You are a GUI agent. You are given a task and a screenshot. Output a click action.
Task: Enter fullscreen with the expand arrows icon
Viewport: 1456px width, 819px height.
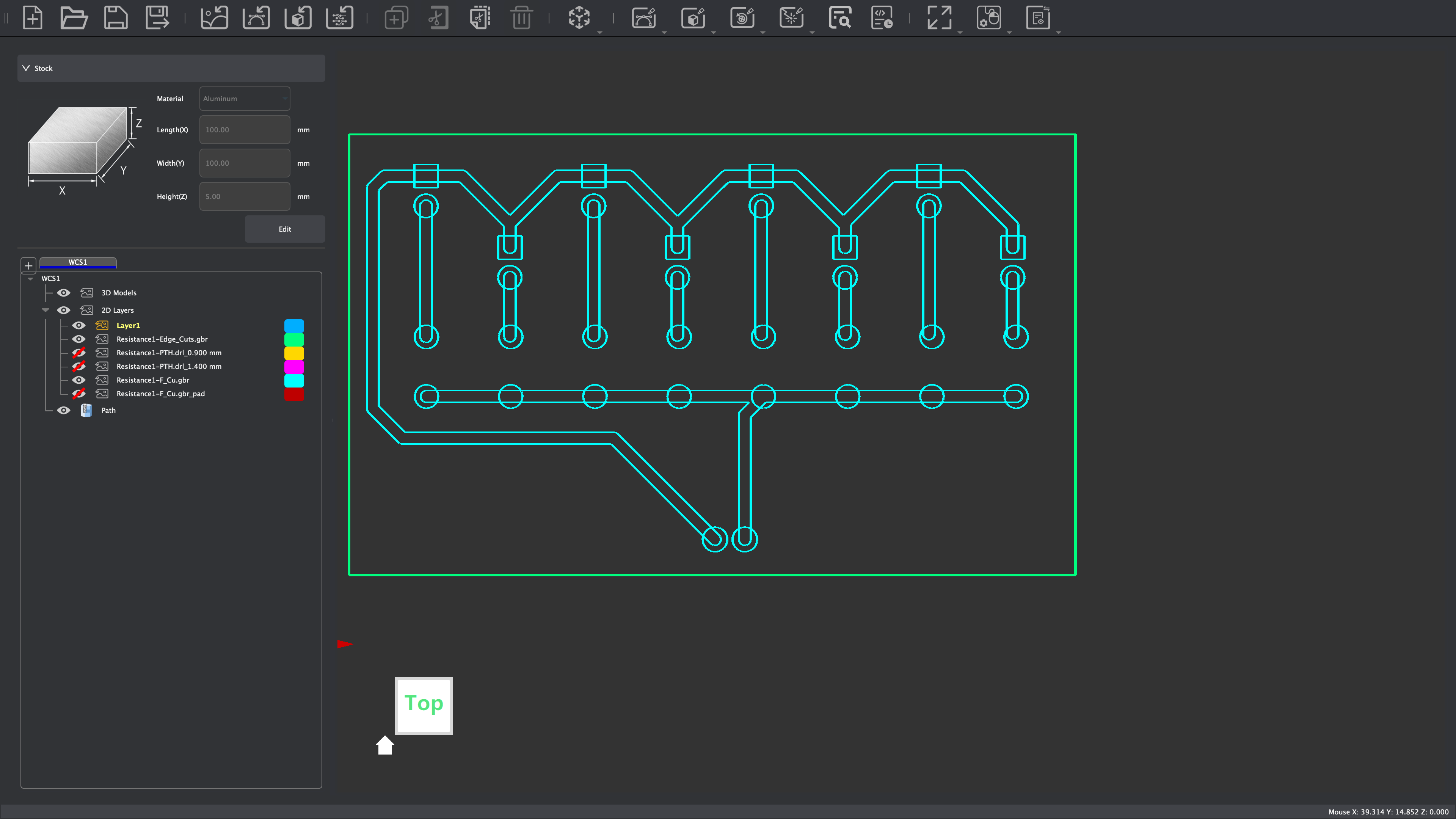pos(940,17)
